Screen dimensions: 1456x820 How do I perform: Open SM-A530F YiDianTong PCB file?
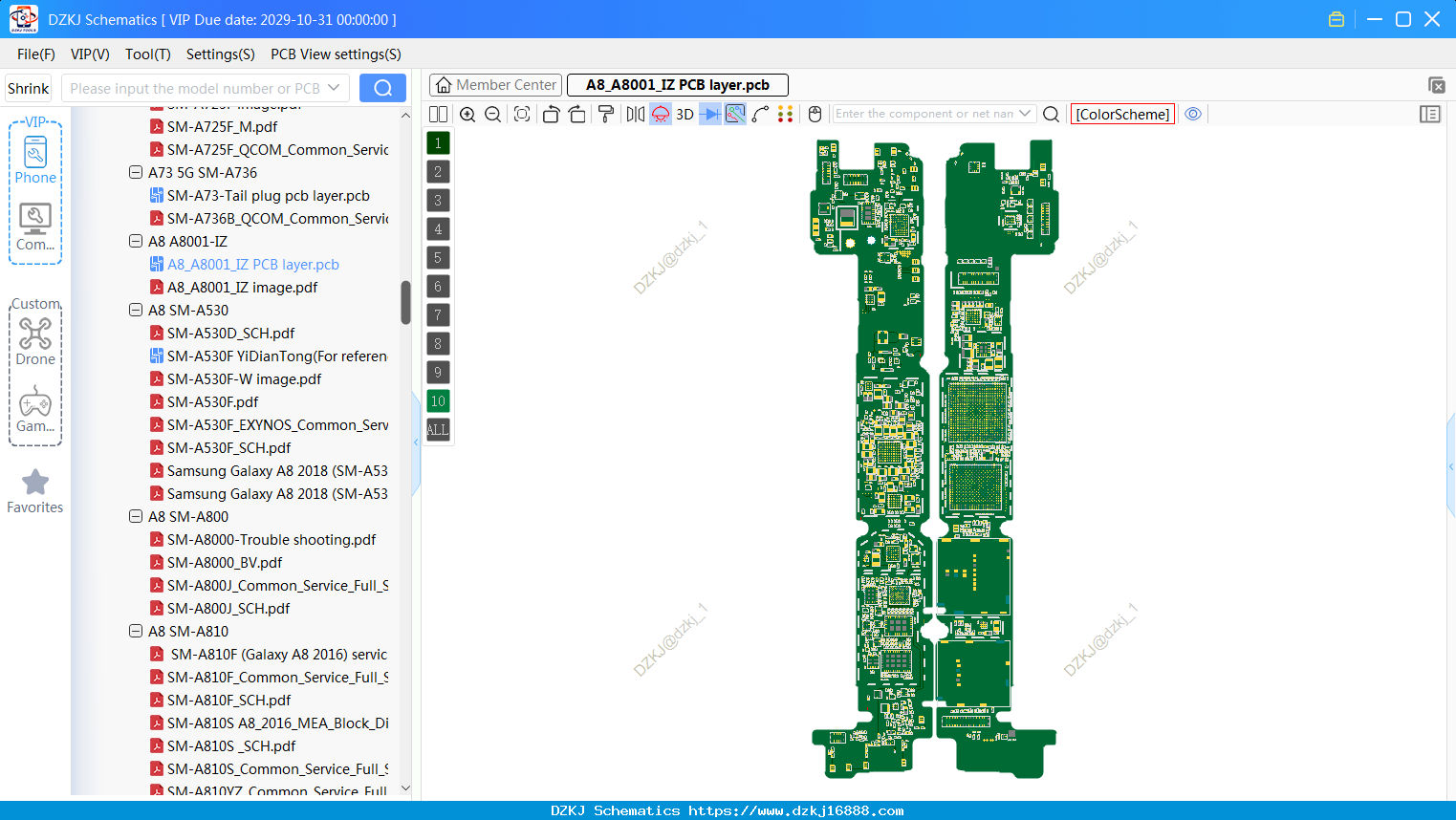coord(276,356)
